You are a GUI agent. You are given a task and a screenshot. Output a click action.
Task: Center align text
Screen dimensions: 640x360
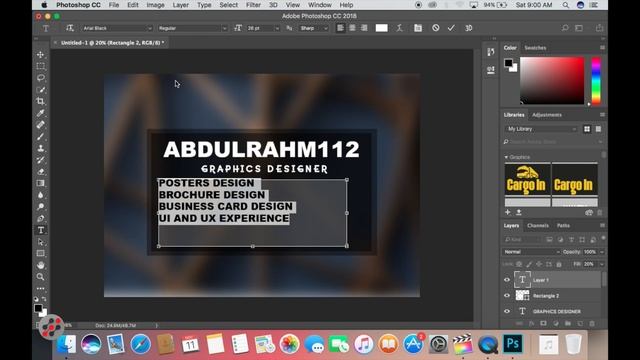pos(352,28)
